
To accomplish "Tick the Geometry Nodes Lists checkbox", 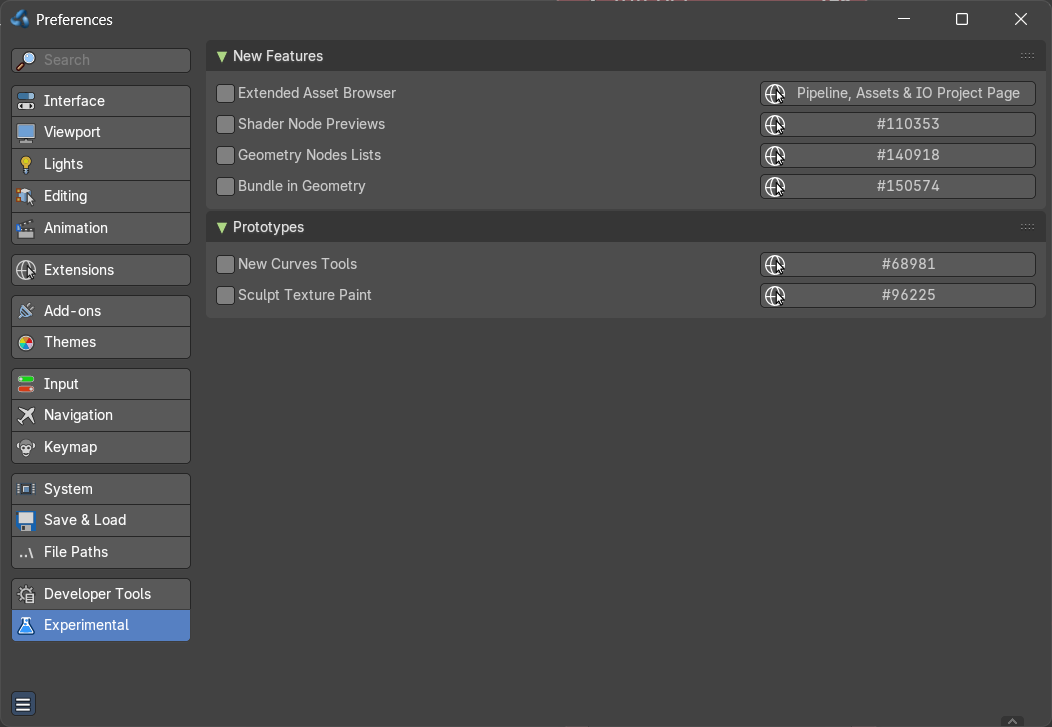I will click(x=225, y=155).
